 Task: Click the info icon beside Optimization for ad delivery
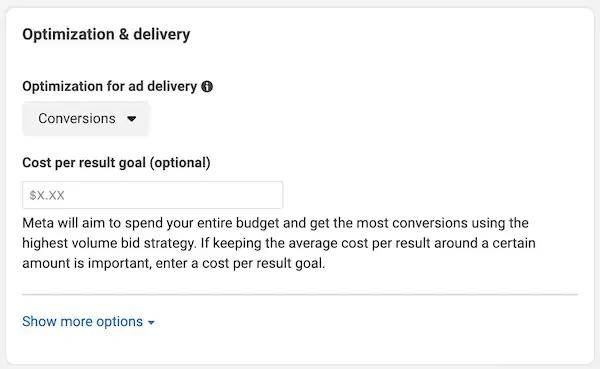[207, 87]
